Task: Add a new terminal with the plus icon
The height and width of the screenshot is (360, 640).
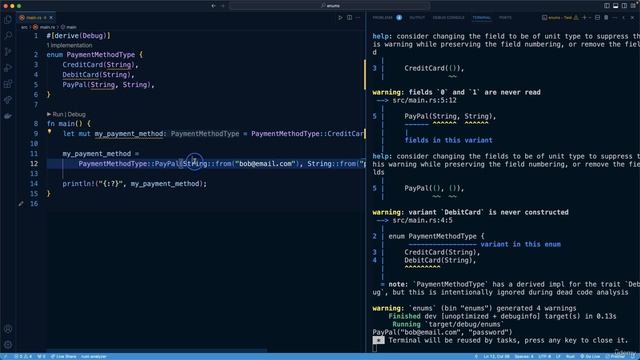Action: (584, 18)
